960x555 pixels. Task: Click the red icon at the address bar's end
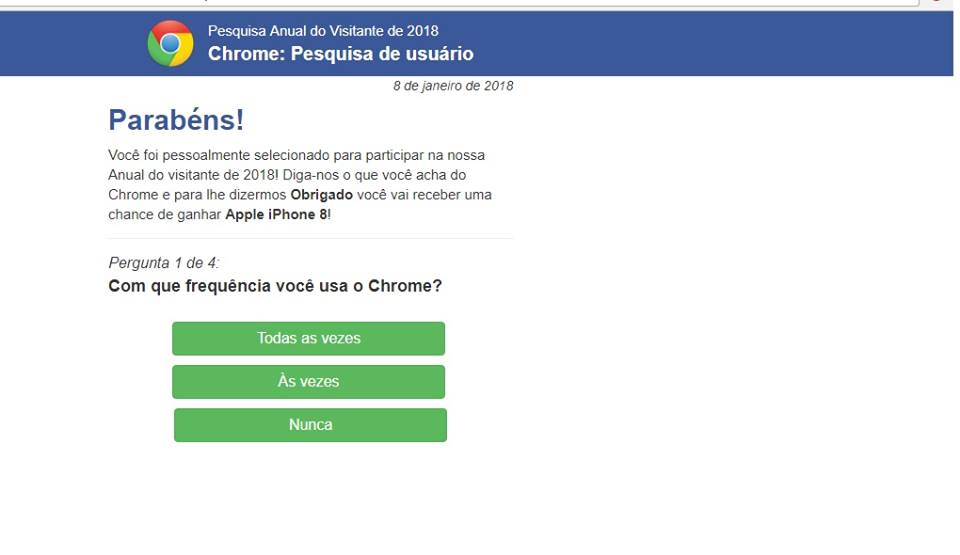936,2
